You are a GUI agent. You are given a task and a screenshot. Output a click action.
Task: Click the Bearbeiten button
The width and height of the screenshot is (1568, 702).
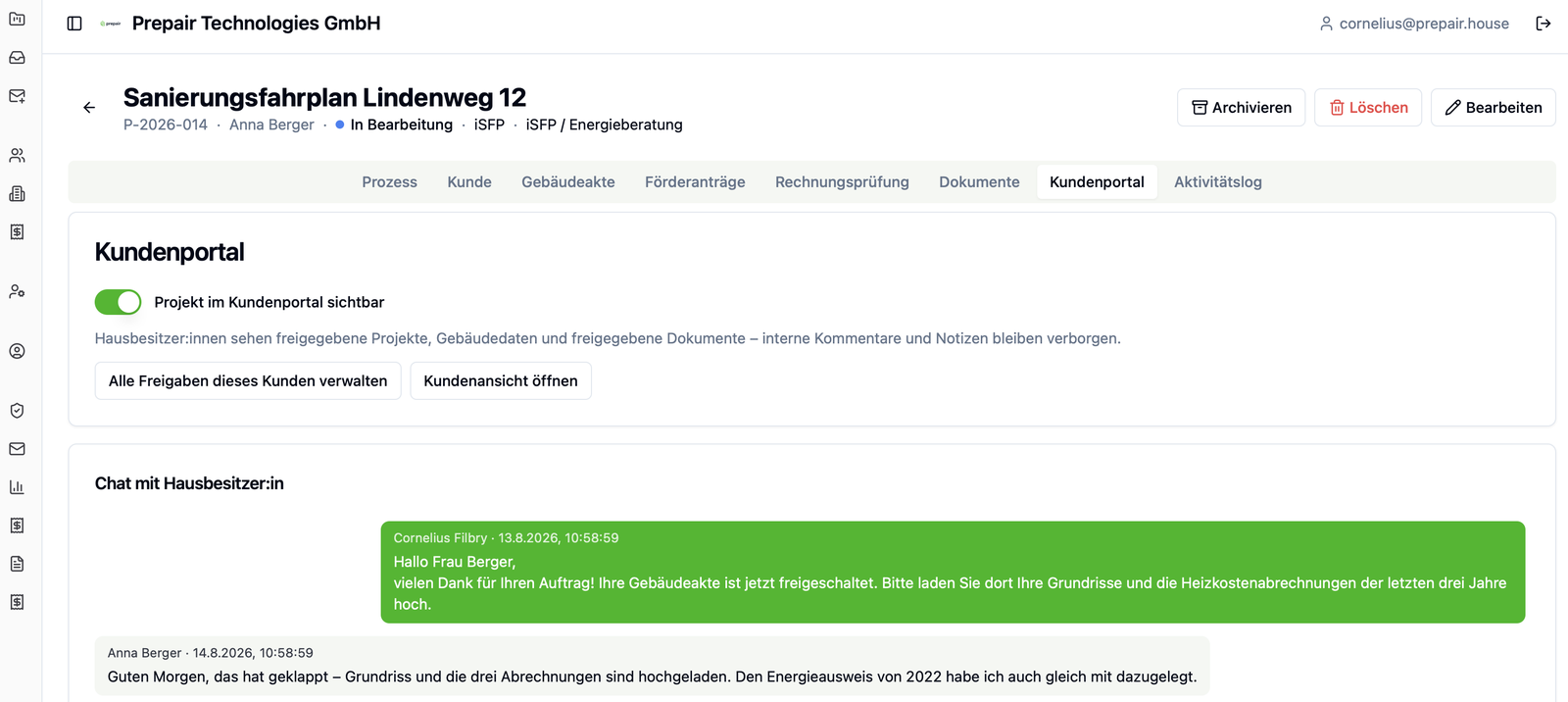[1494, 108]
